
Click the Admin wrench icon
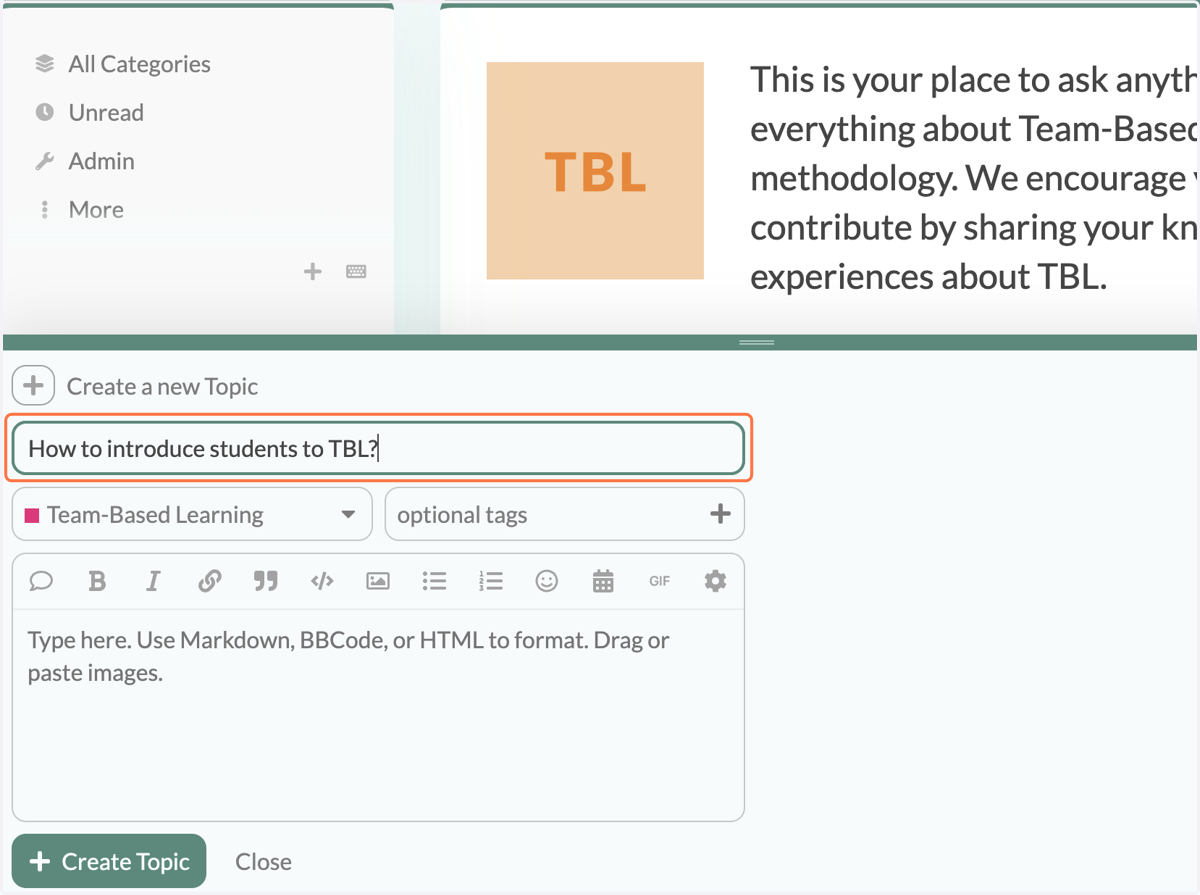44,161
